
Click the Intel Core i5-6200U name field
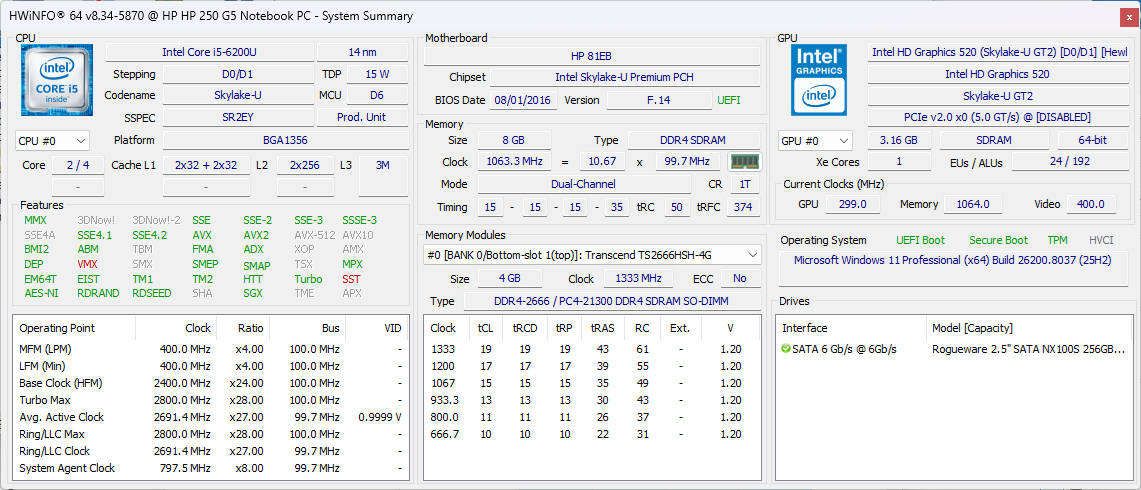(210, 52)
